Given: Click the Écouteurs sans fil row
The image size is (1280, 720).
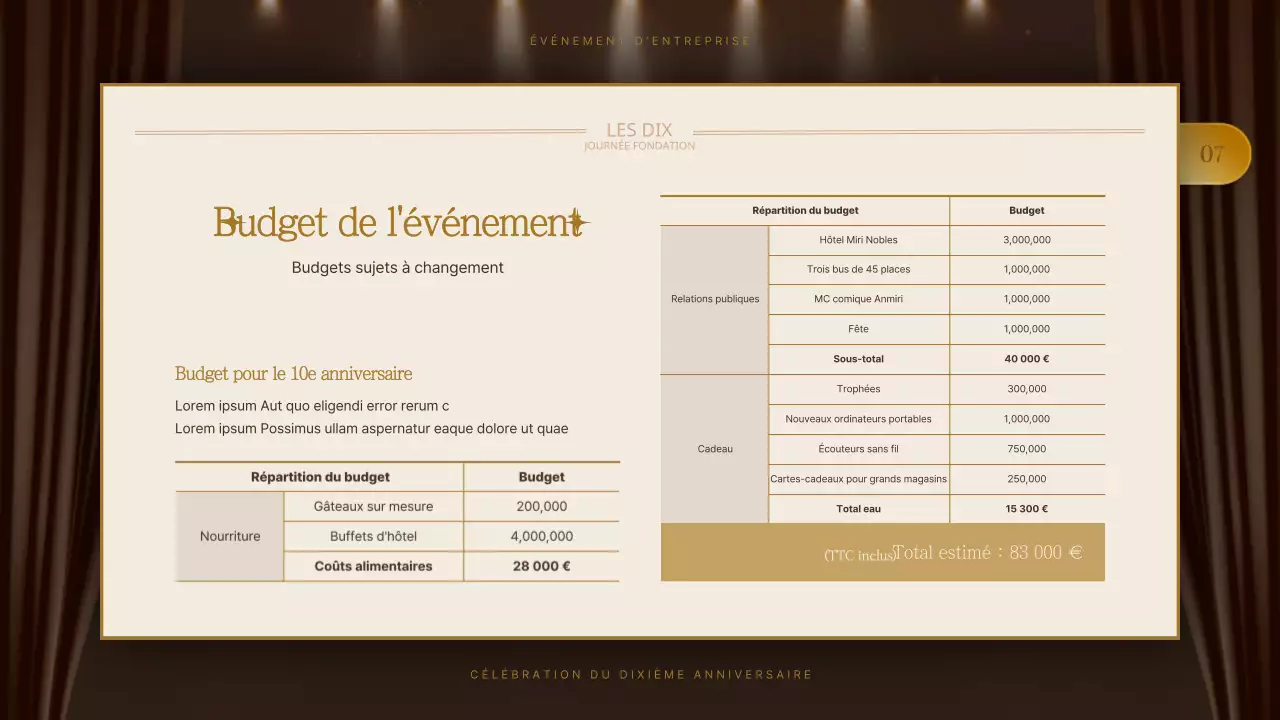Looking at the screenshot, I should 858,449.
